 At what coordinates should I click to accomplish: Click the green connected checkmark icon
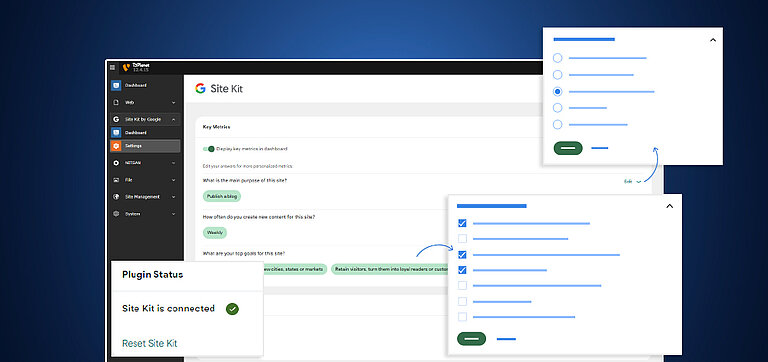click(232, 309)
